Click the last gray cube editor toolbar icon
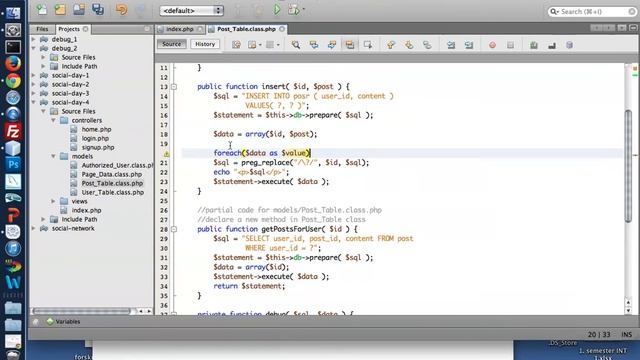This screenshot has width=640, height=360. [570, 45]
